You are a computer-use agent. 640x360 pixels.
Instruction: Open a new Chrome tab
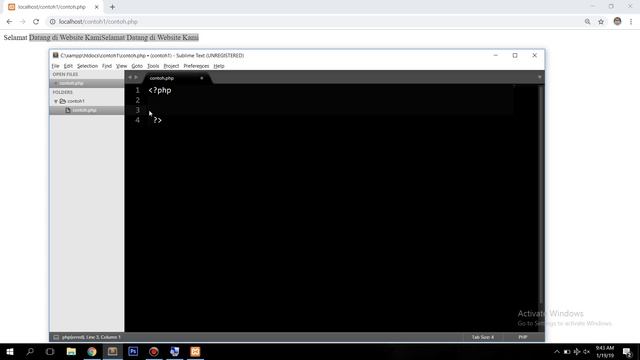pyautogui.click(x=112, y=7)
